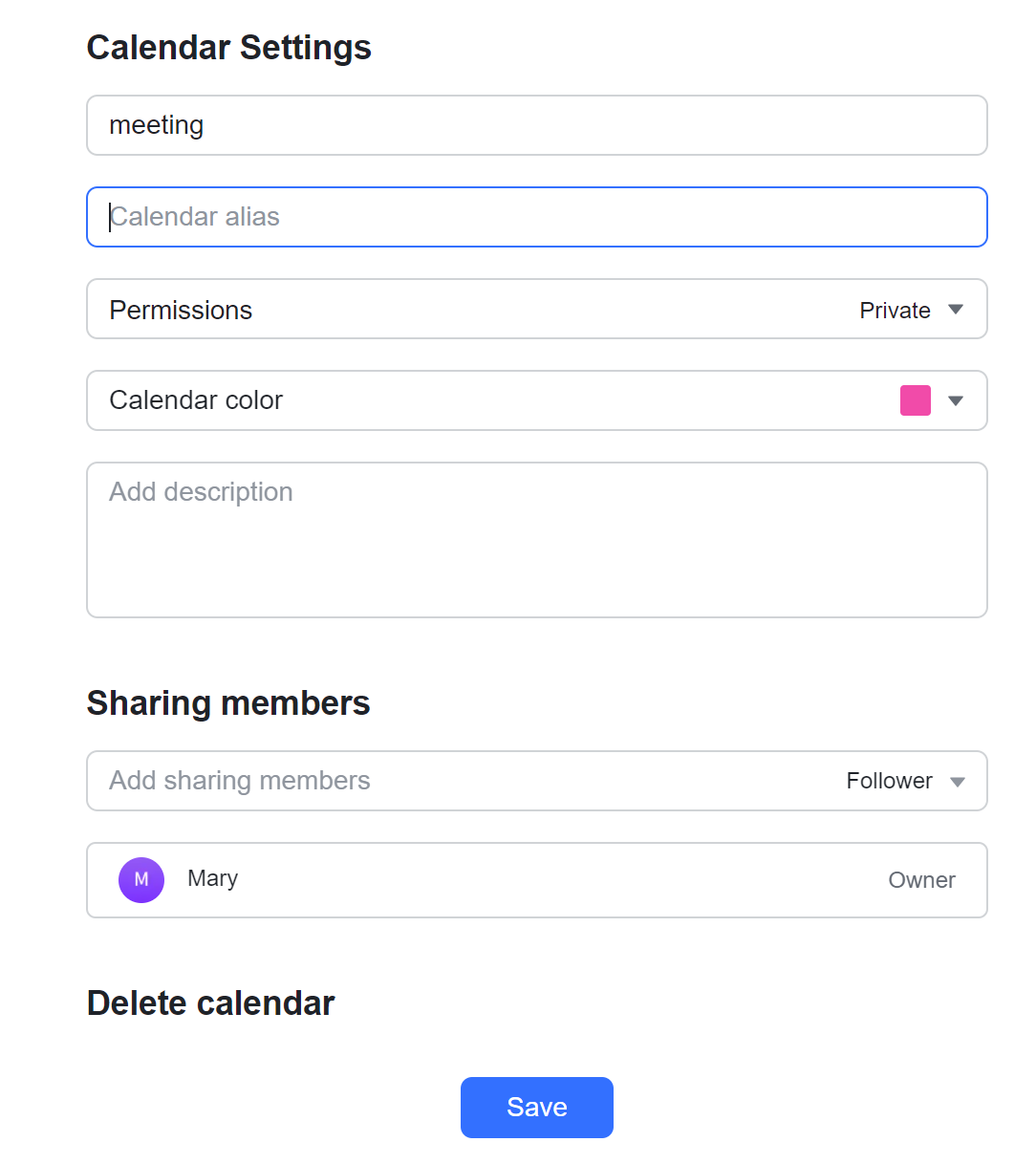
Task: Click the Delete calendar heading
Action: pos(210,1002)
